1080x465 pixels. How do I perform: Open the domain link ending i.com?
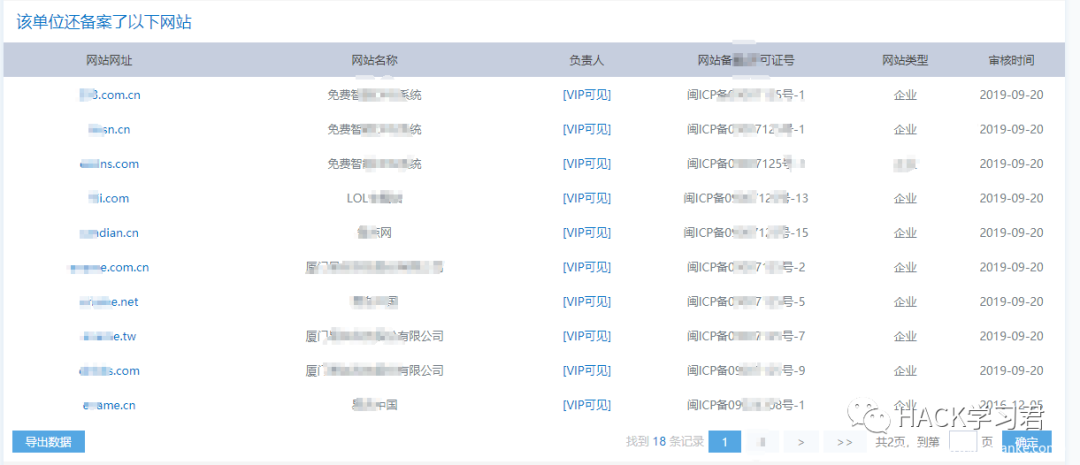(x=110, y=198)
